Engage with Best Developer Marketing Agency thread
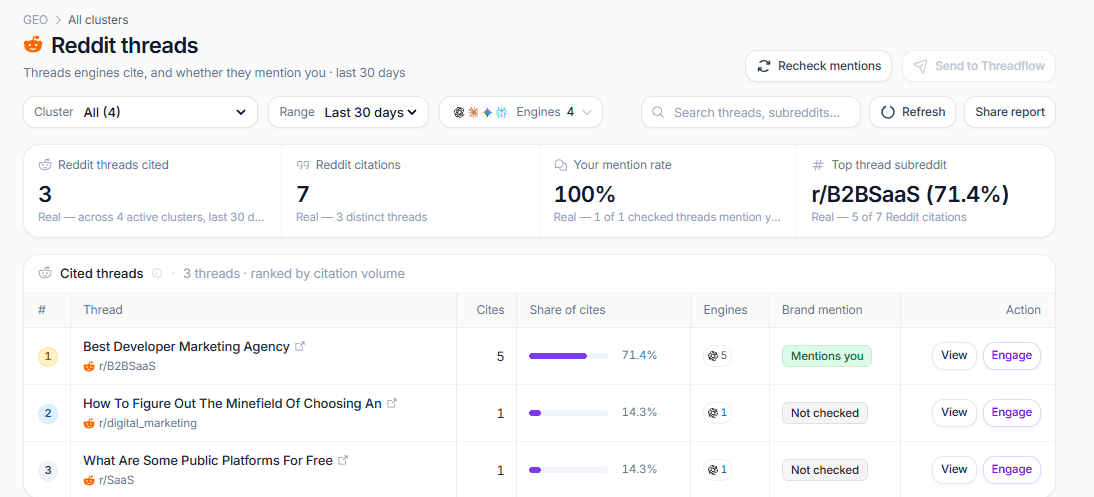1094x497 pixels. pos(1012,356)
